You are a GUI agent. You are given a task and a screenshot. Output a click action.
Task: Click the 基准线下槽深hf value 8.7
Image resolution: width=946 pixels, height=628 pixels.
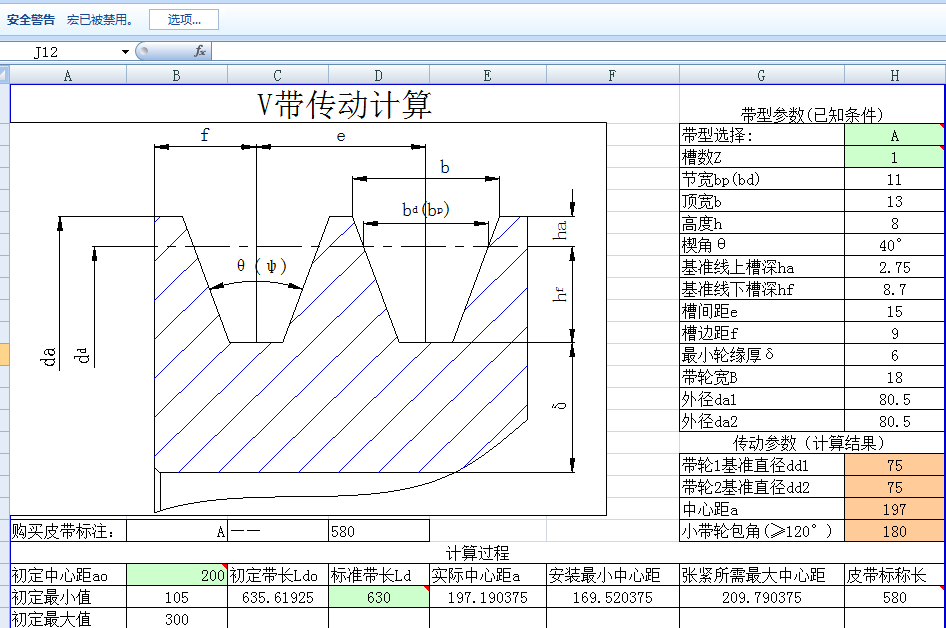click(x=895, y=290)
